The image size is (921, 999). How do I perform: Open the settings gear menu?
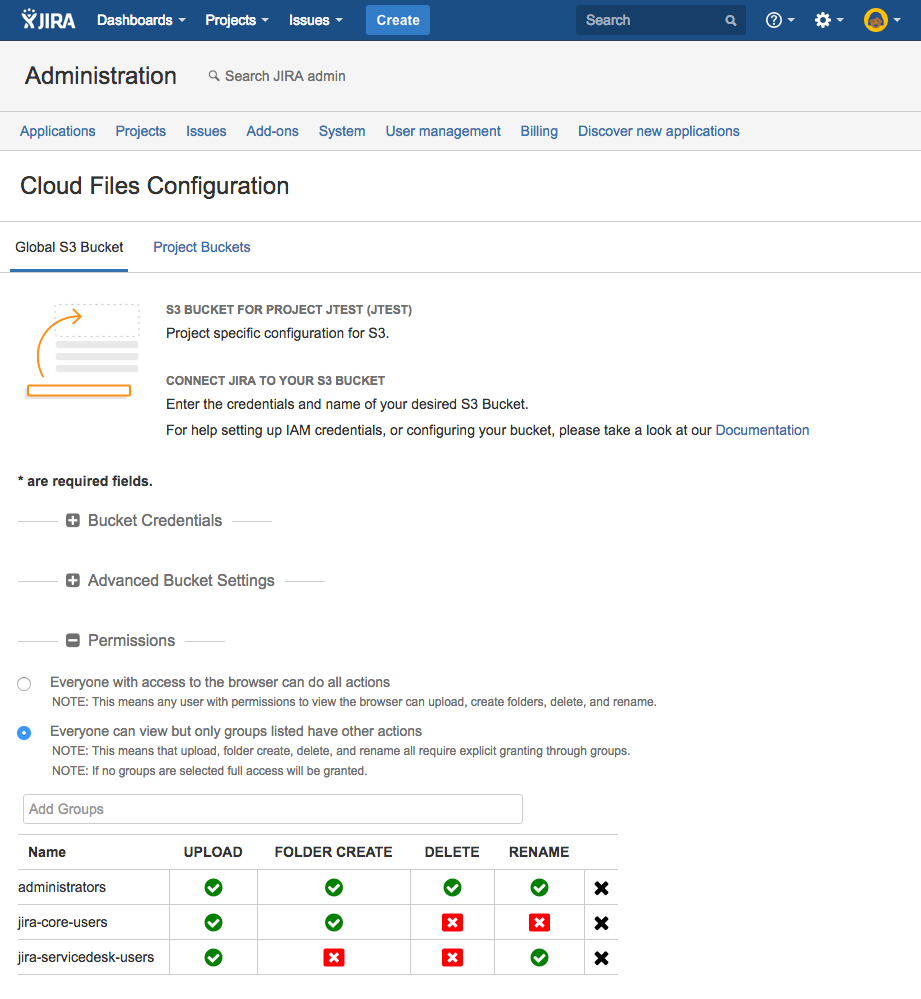coord(829,20)
